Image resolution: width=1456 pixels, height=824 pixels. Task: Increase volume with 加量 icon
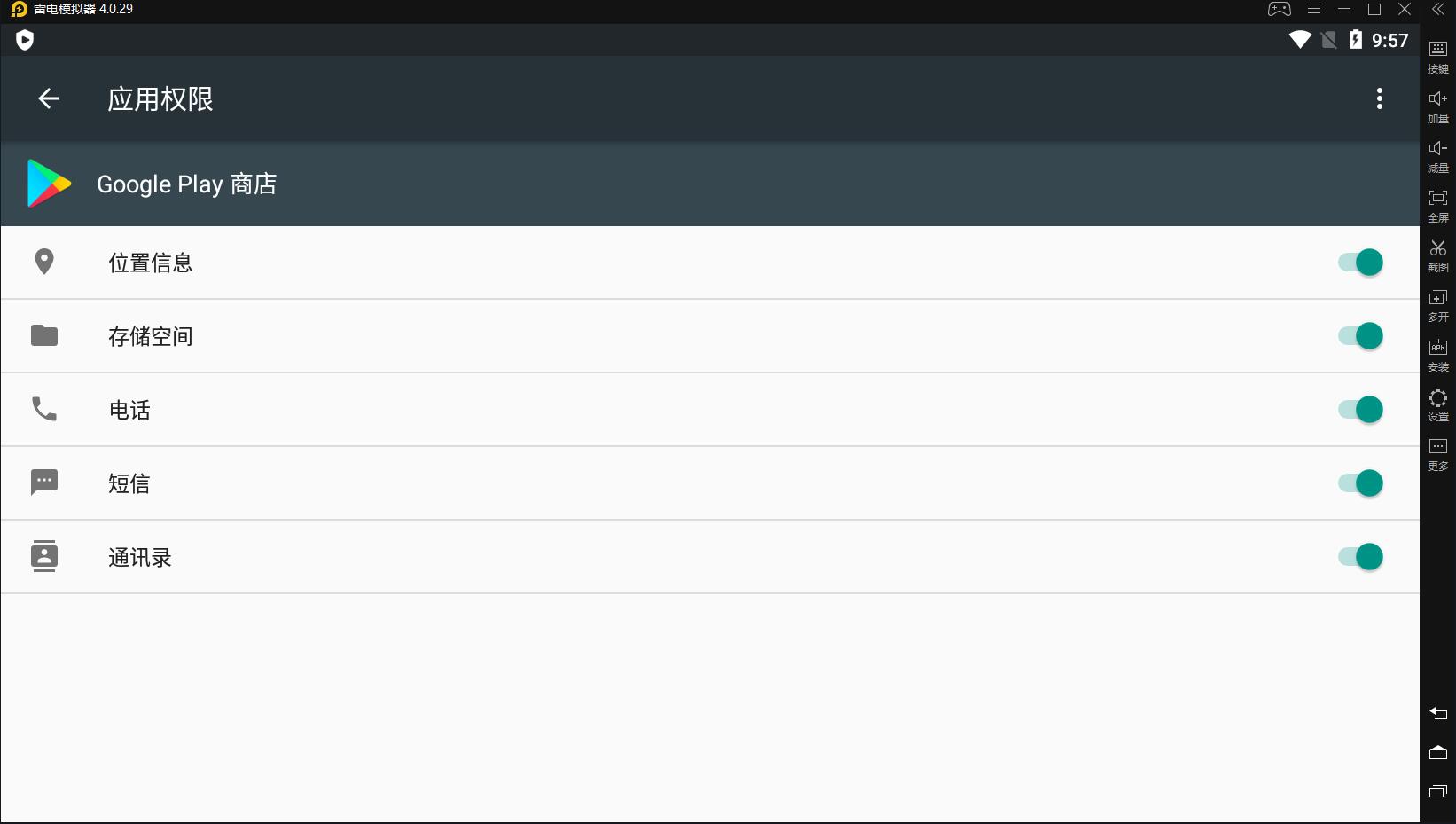click(1438, 105)
